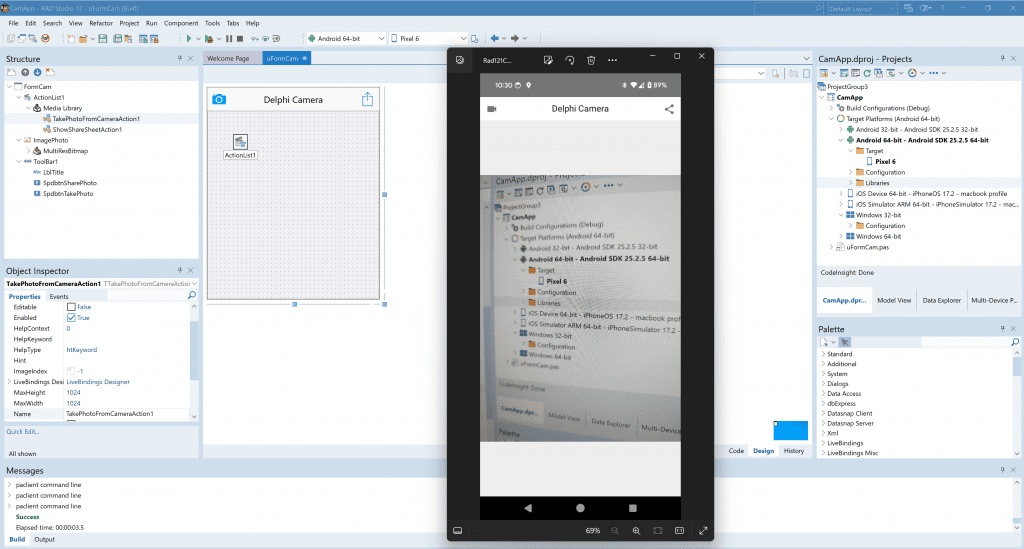Click the move up arrow in Structure panel

[25, 72]
